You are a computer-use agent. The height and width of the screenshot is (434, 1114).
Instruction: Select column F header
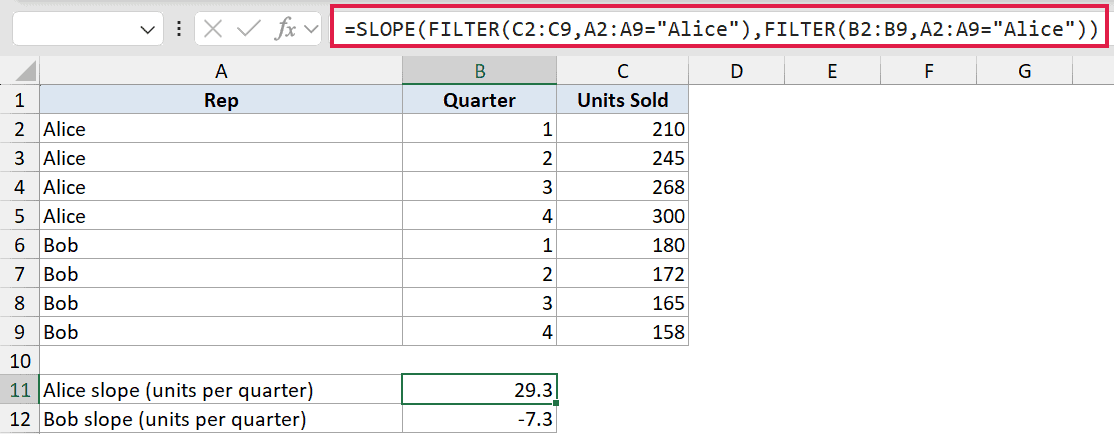[x=929, y=70]
